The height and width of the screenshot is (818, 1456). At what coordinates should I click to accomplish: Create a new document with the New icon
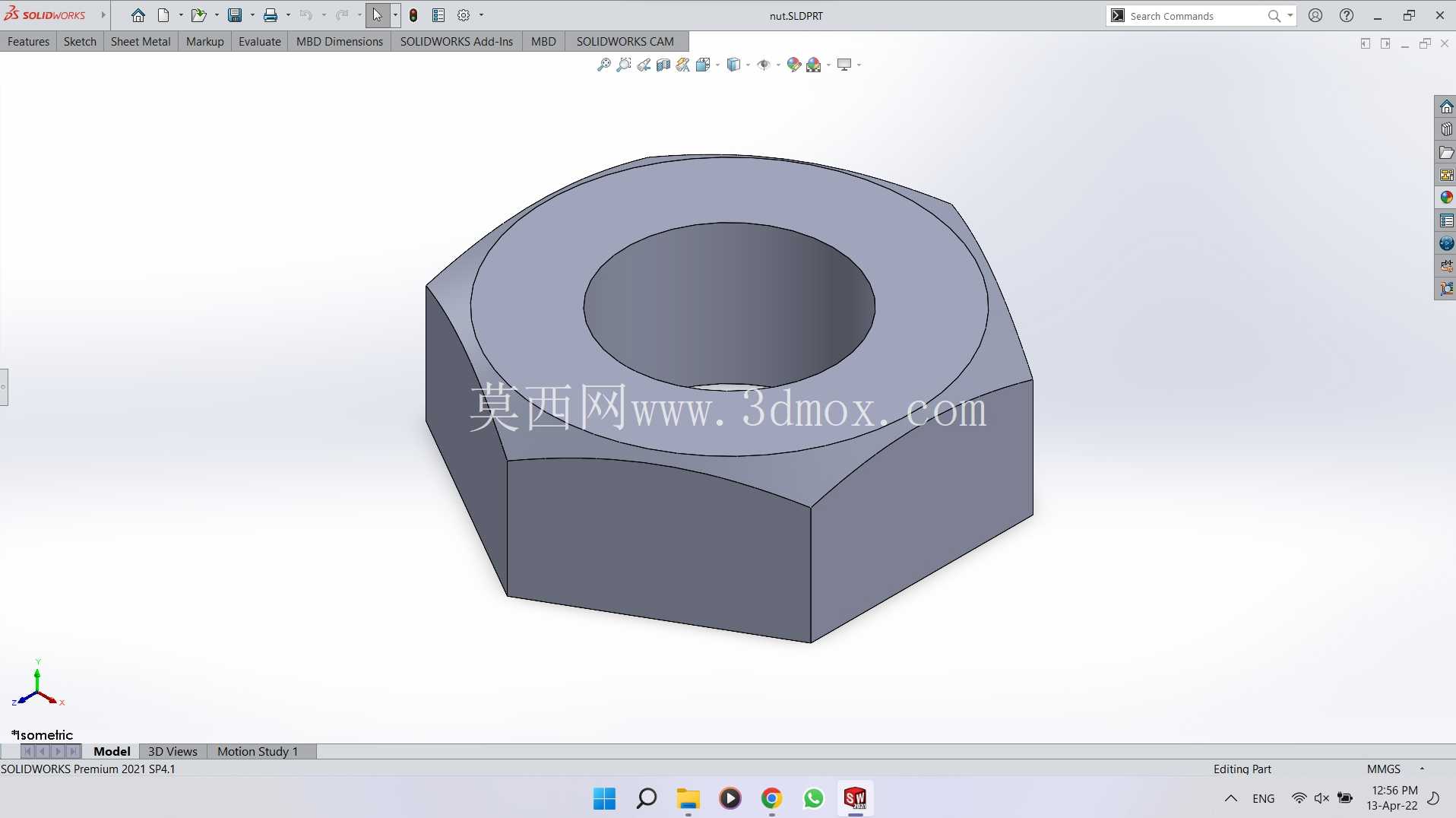[163, 15]
